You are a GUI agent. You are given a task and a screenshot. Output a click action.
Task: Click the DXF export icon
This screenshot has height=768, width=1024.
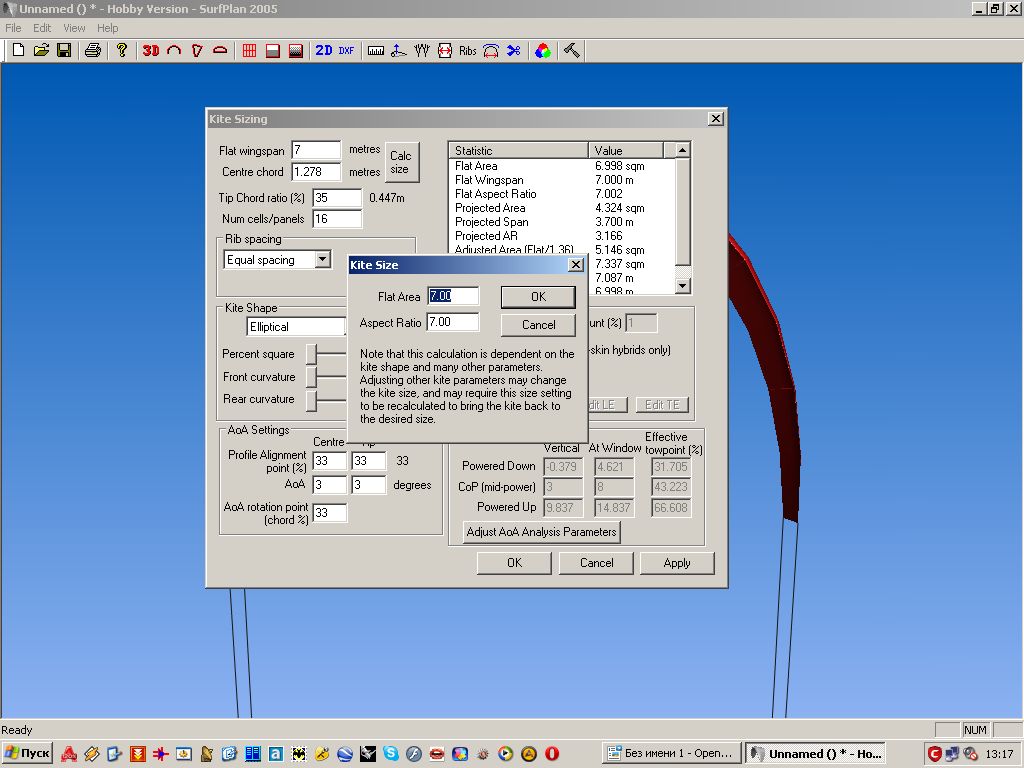click(x=346, y=50)
